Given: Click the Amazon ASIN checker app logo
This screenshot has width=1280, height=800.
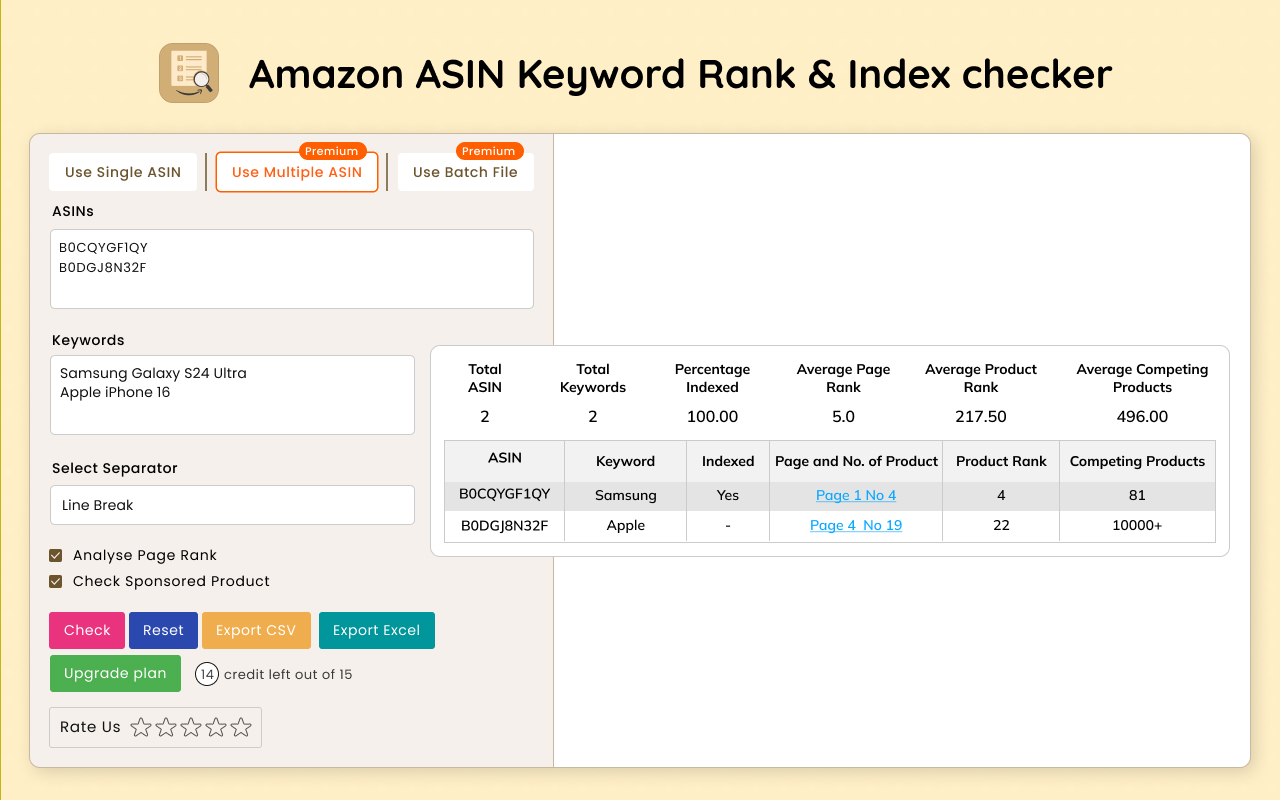Looking at the screenshot, I should click(x=189, y=73).
